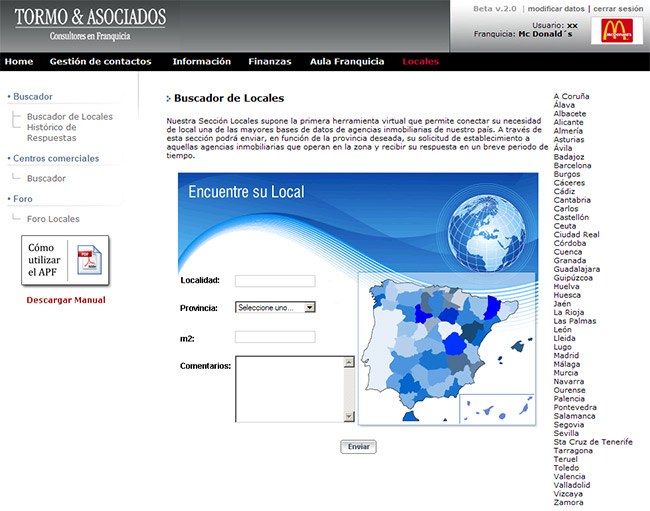650x511 pixels.
Task: Choose Barcelona from province list
Action: click(x=572, y=166)
